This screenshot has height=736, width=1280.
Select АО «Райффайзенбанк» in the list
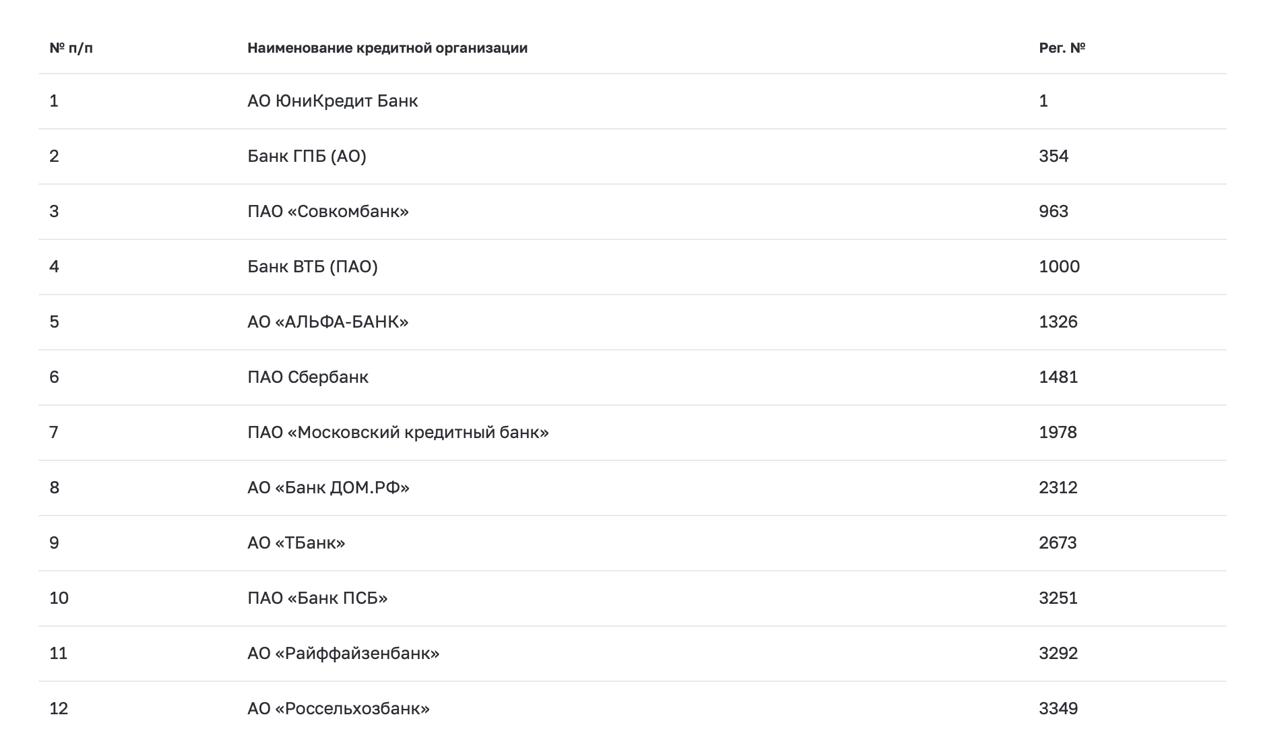pos(343,653)
